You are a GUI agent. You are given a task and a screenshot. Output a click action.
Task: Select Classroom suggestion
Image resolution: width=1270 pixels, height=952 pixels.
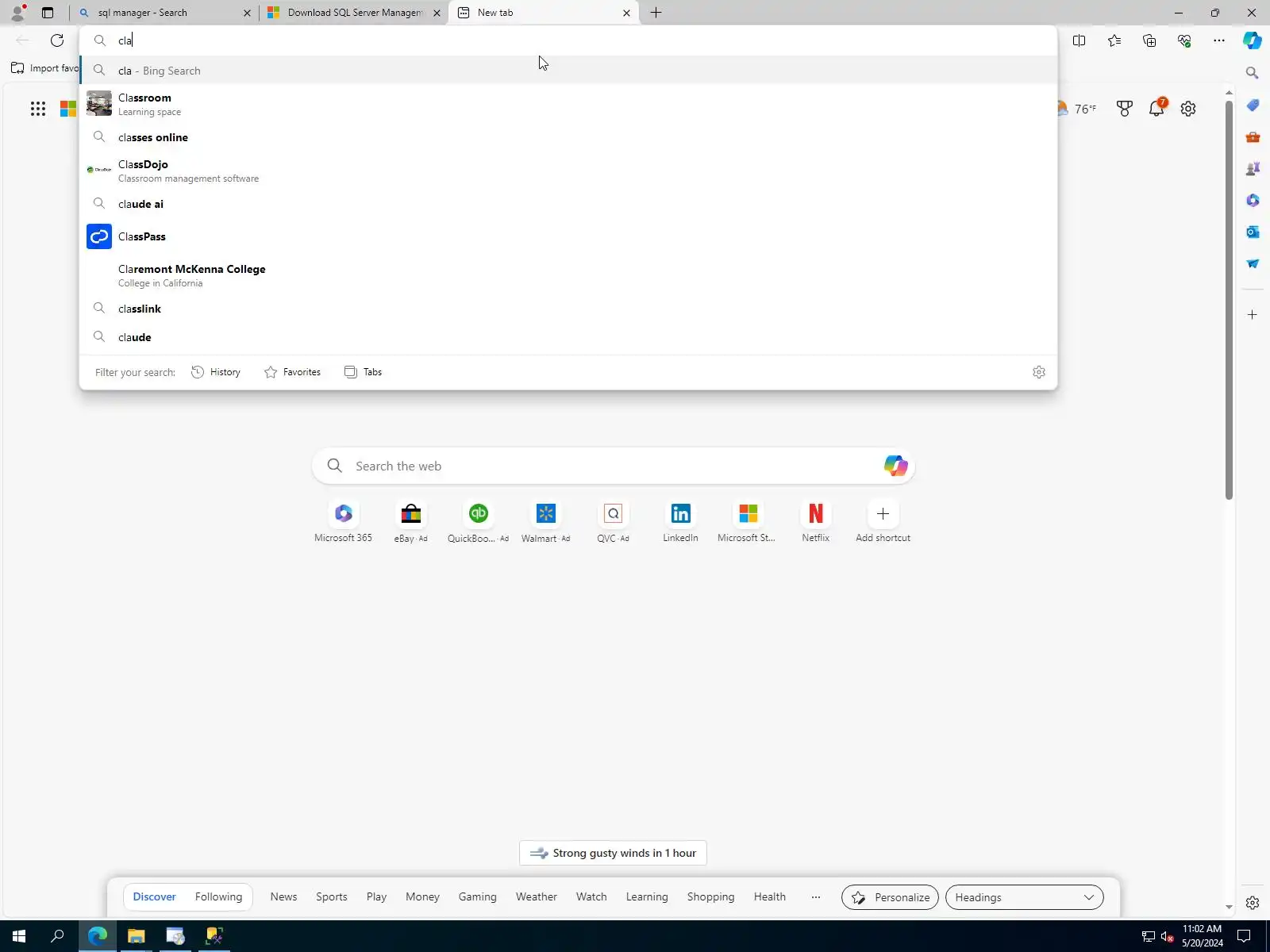click(x=568, y=104)
